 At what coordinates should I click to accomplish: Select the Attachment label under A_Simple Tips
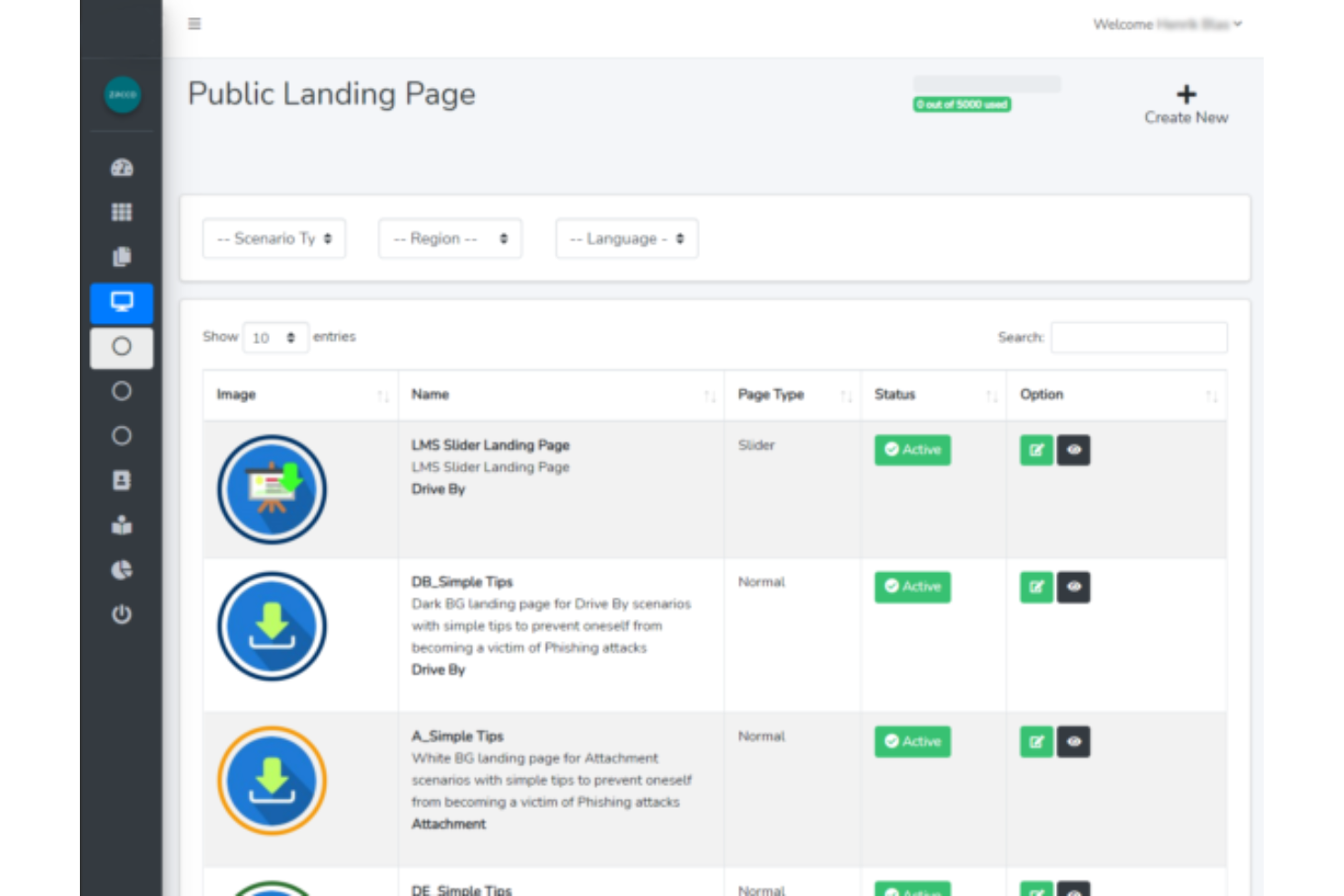449,824
